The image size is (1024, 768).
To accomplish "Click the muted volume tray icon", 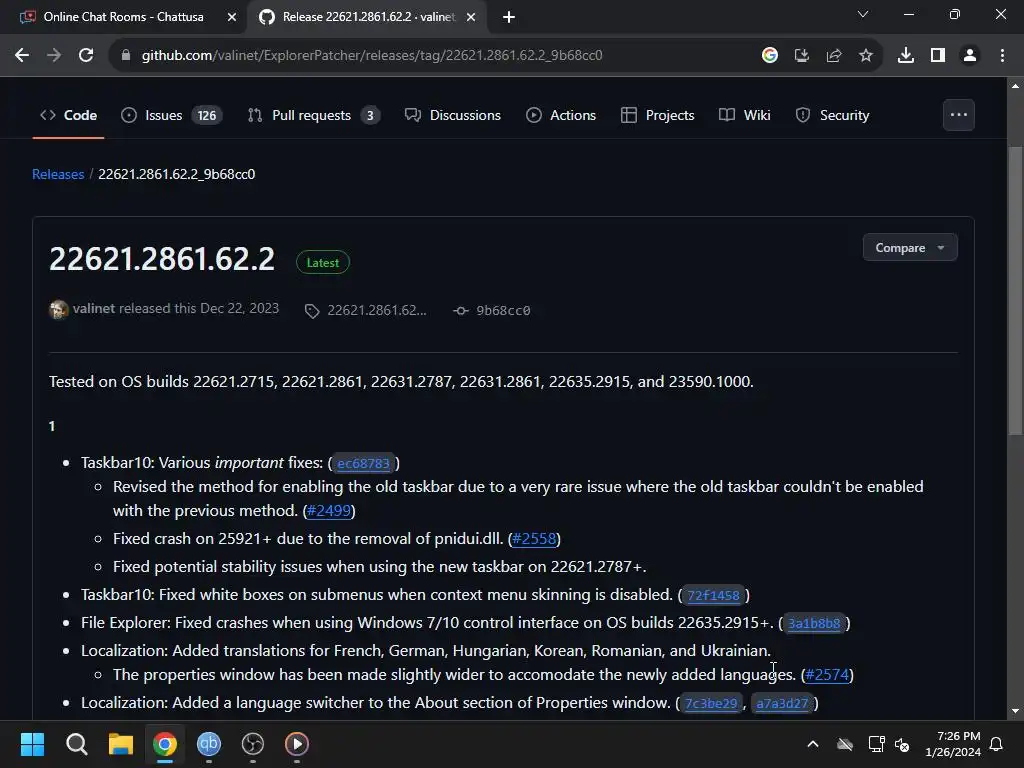I will [x=902, y=744].
